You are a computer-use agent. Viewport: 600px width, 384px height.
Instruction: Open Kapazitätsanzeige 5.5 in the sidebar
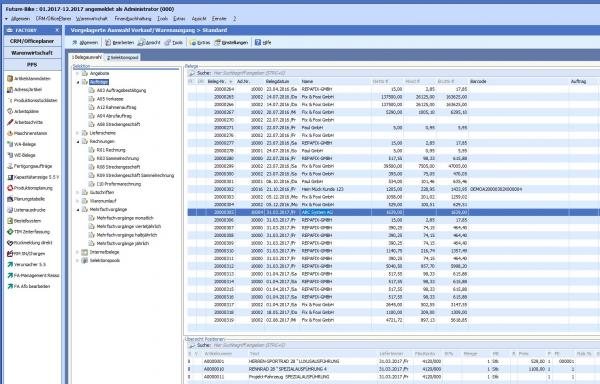pyautogui.click(x=33, y=177)
